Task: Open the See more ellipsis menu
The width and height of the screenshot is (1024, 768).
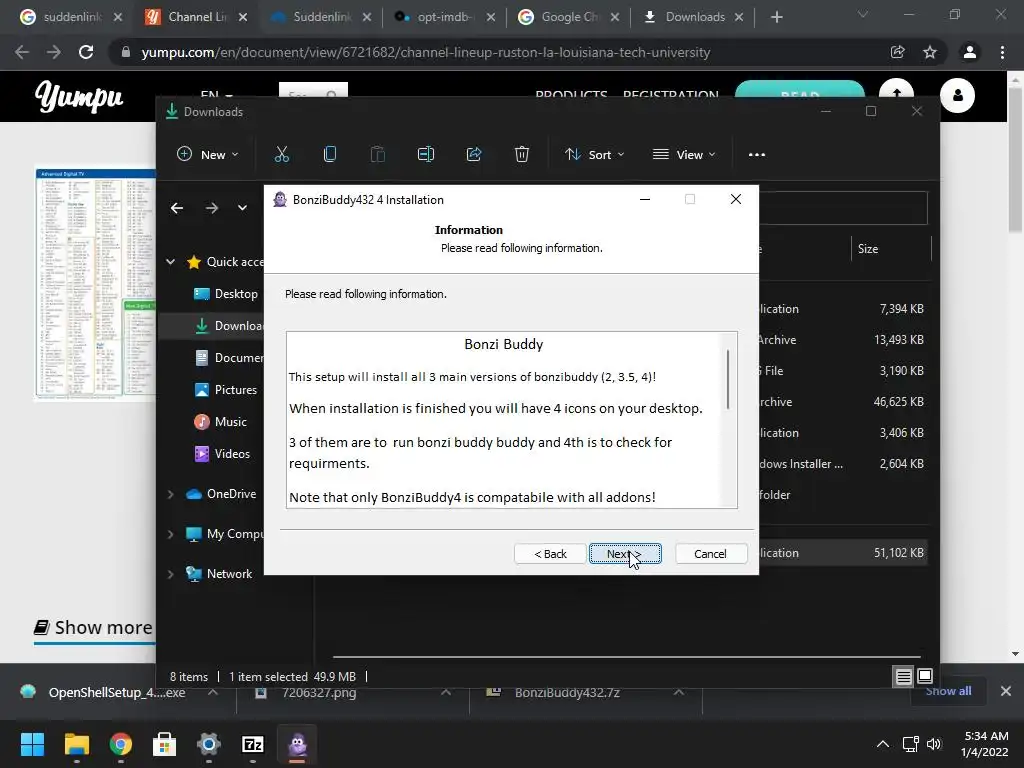Action: (757, 154)
